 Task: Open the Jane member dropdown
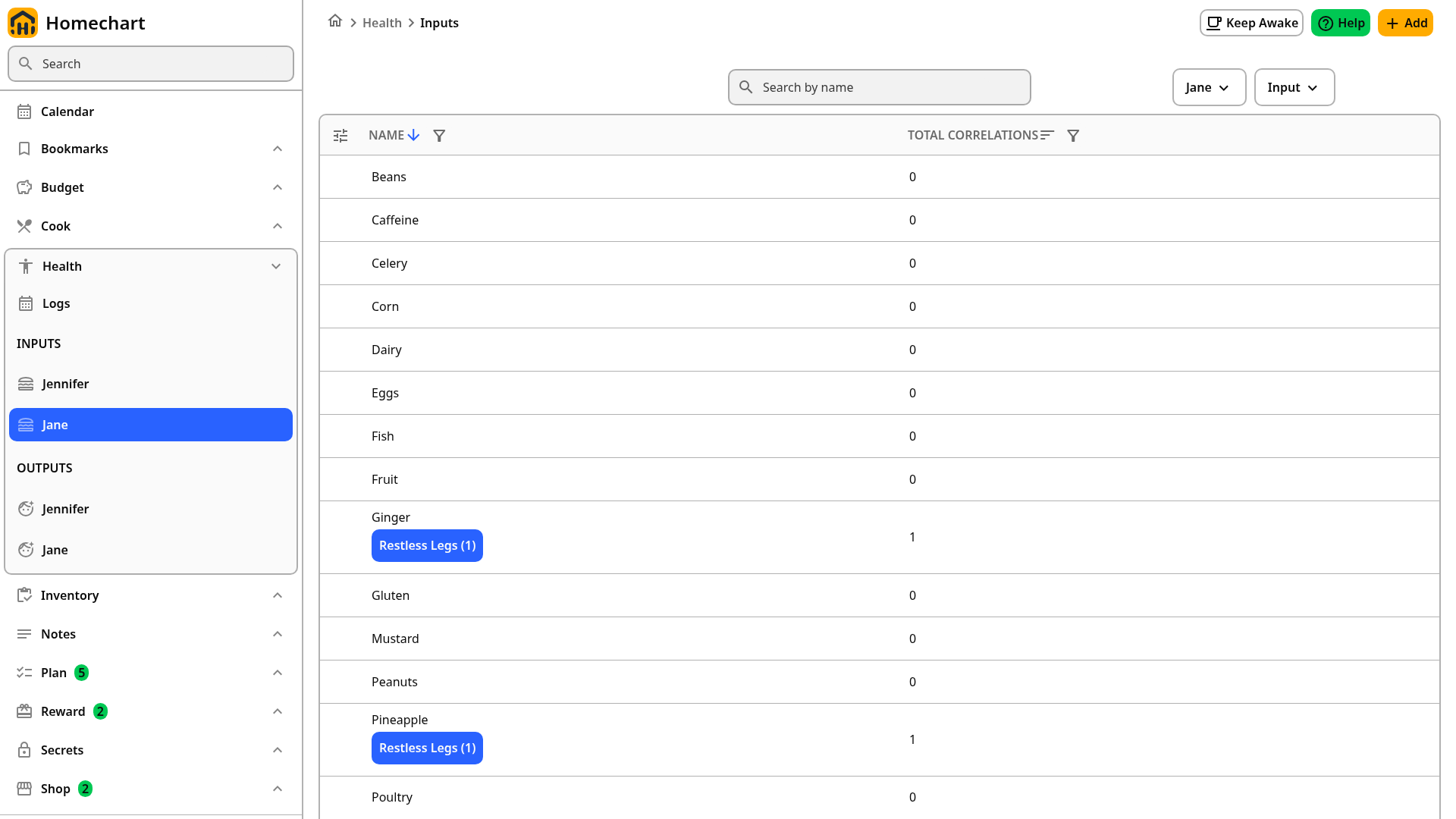click(x=1209, y=87)
